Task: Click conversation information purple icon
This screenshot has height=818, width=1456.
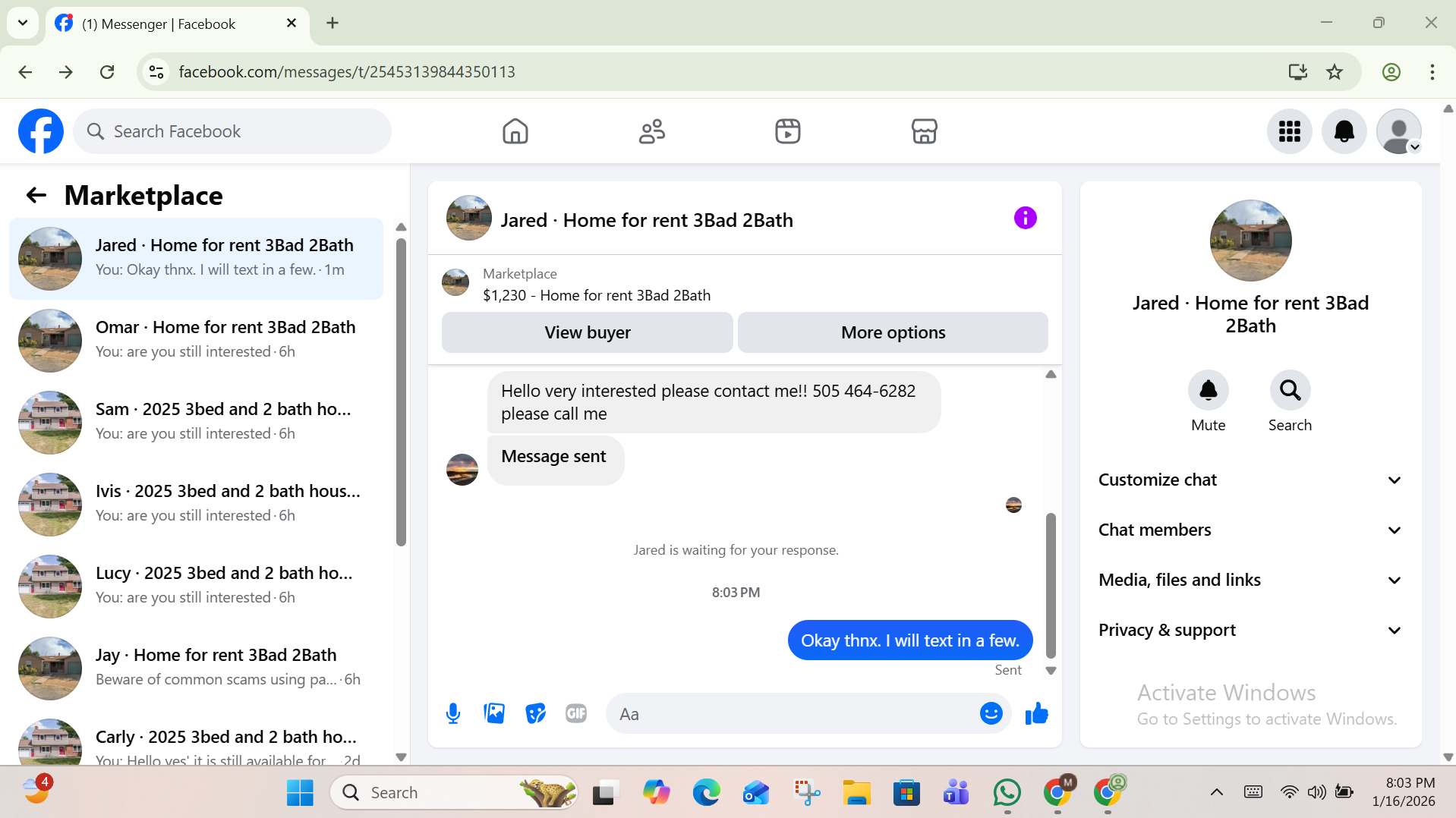Action: click(x=1025, y=218)
